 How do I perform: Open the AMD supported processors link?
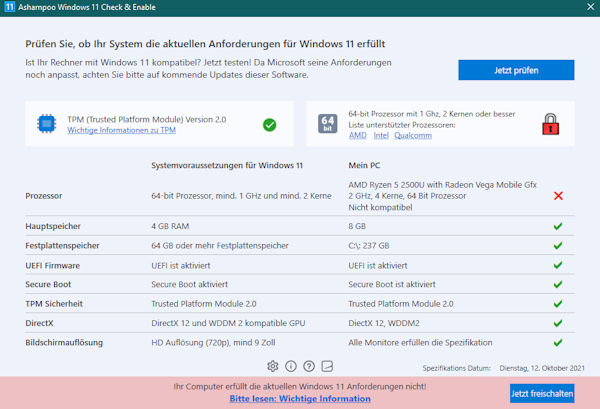(x=357, y=135)
